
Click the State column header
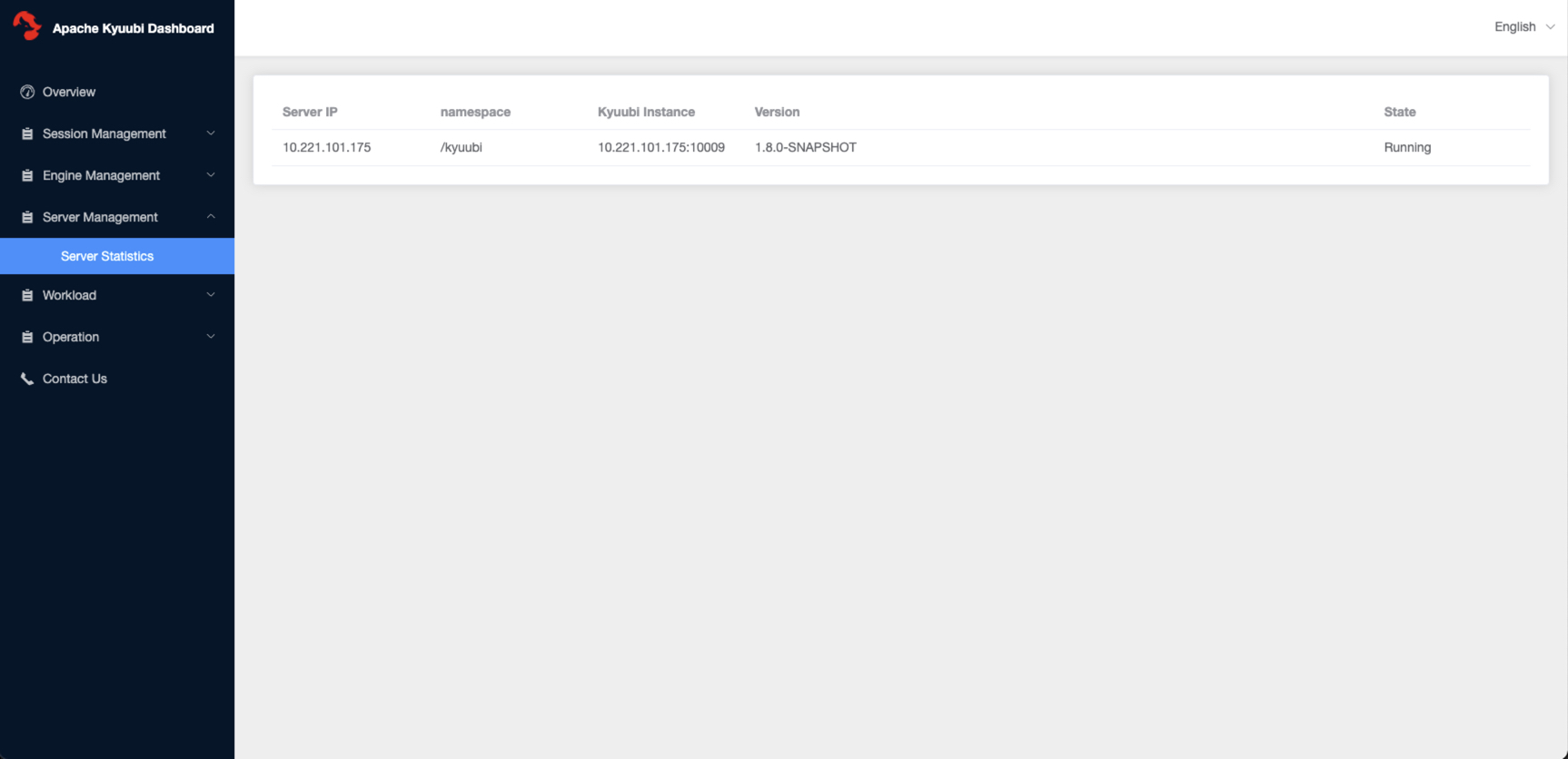click(1400, 112)
